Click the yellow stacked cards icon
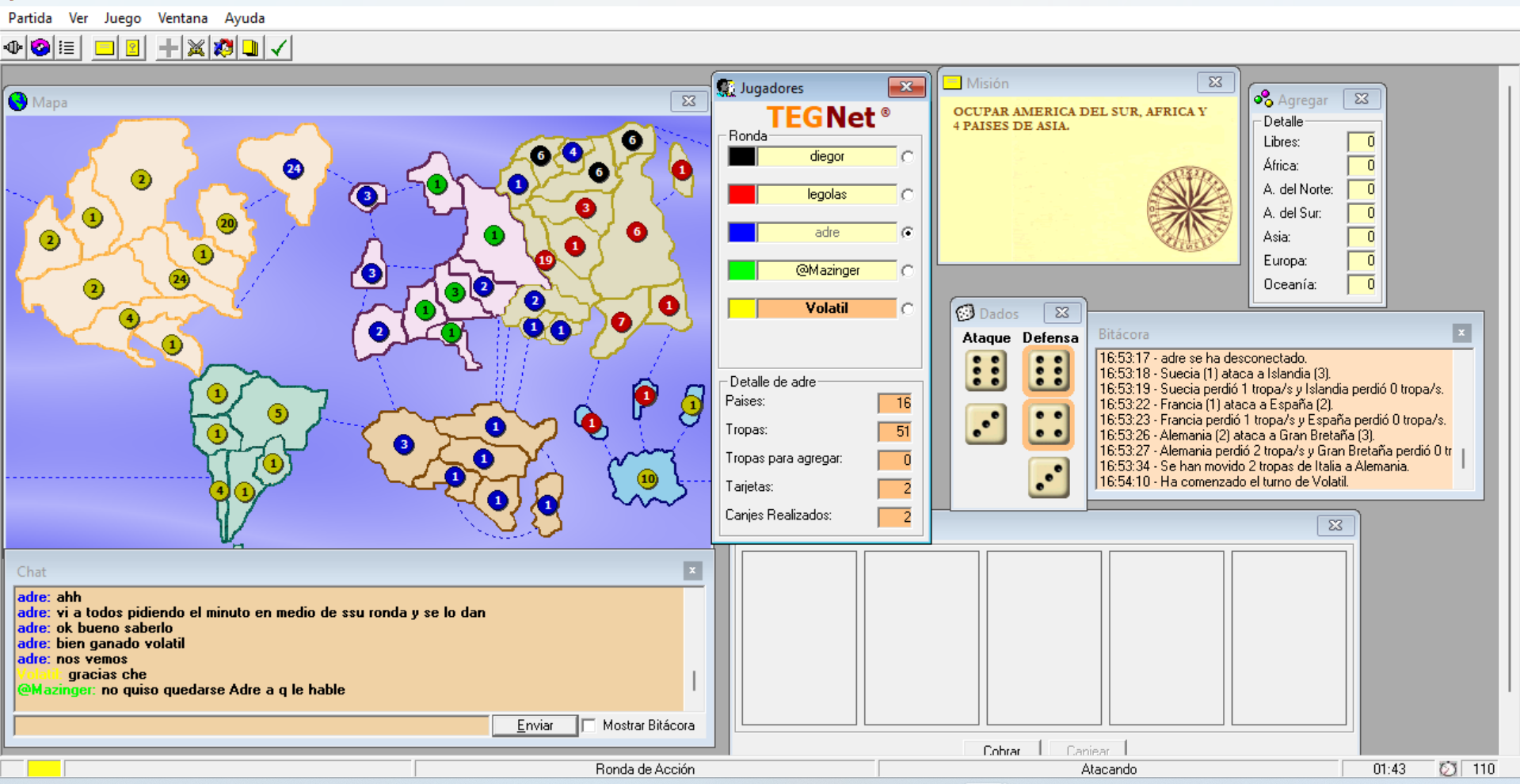 (251, 48)
